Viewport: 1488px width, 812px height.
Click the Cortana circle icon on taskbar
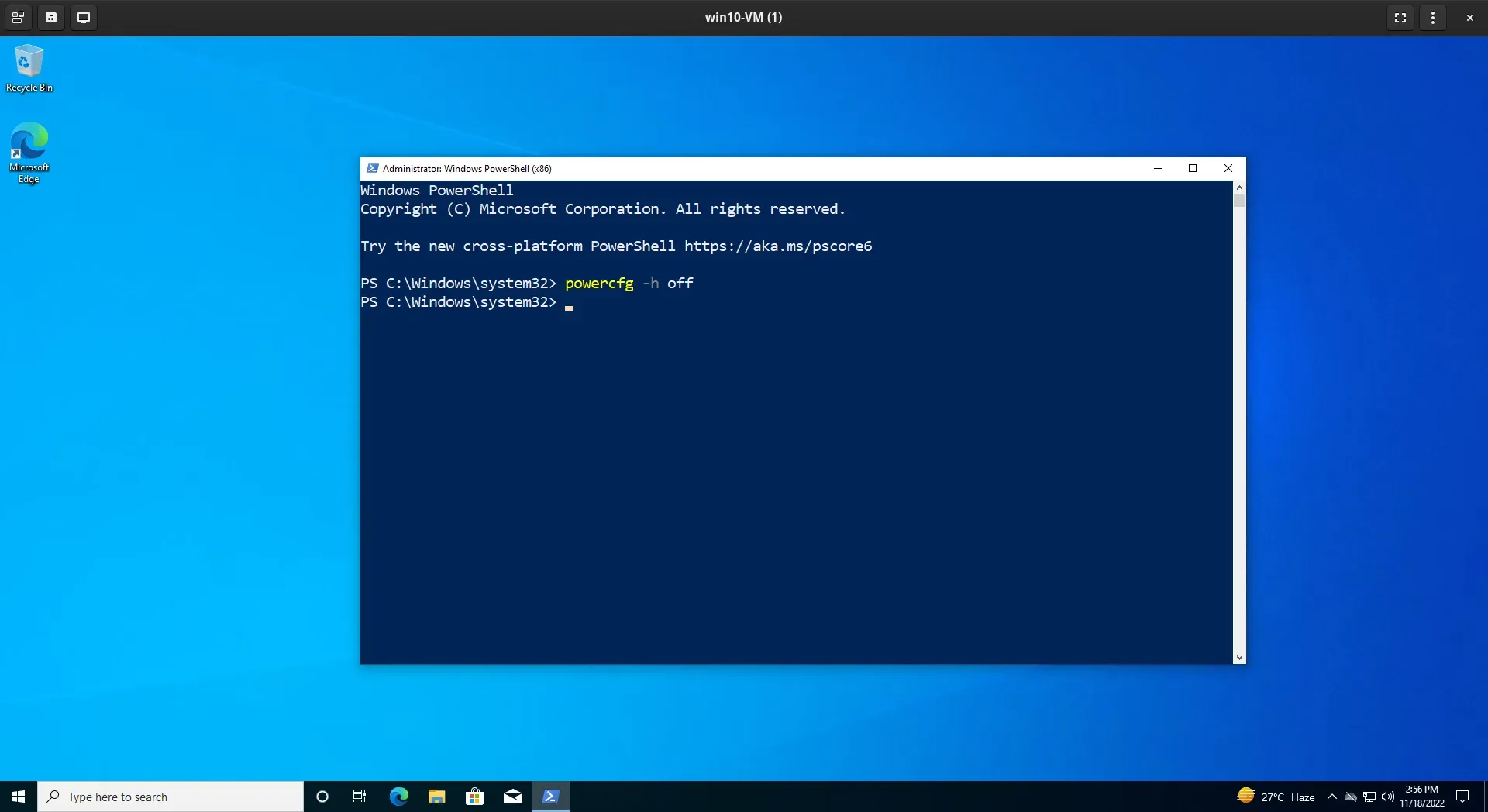coord(322,797)
